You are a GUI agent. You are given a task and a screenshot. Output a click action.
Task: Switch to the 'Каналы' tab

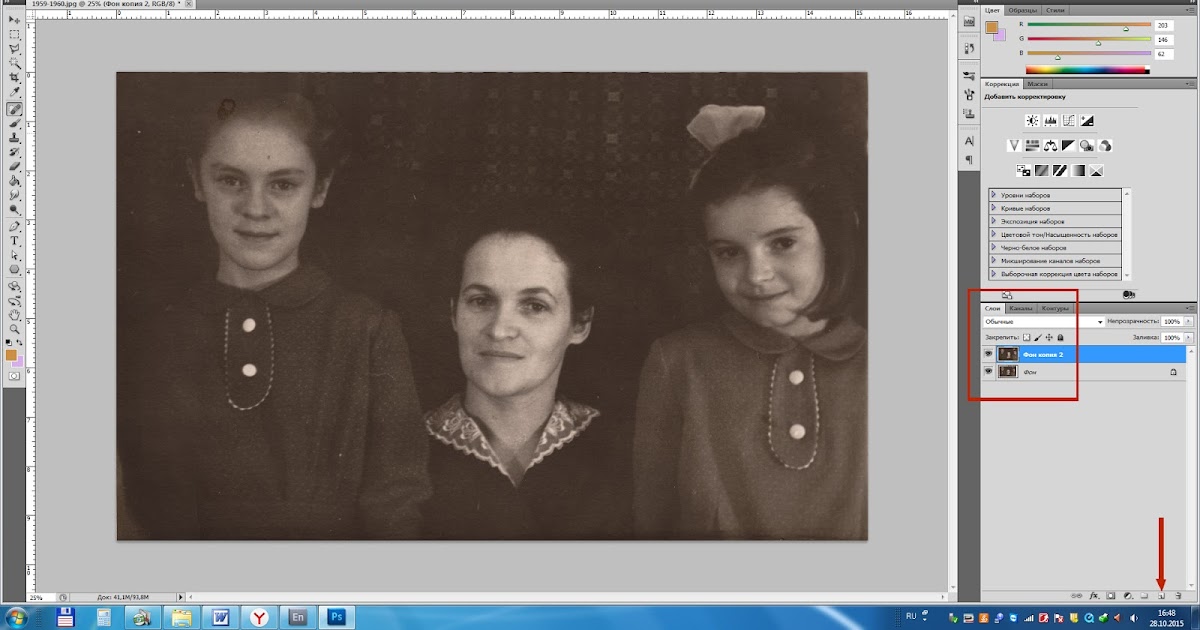coord(1020,308)
